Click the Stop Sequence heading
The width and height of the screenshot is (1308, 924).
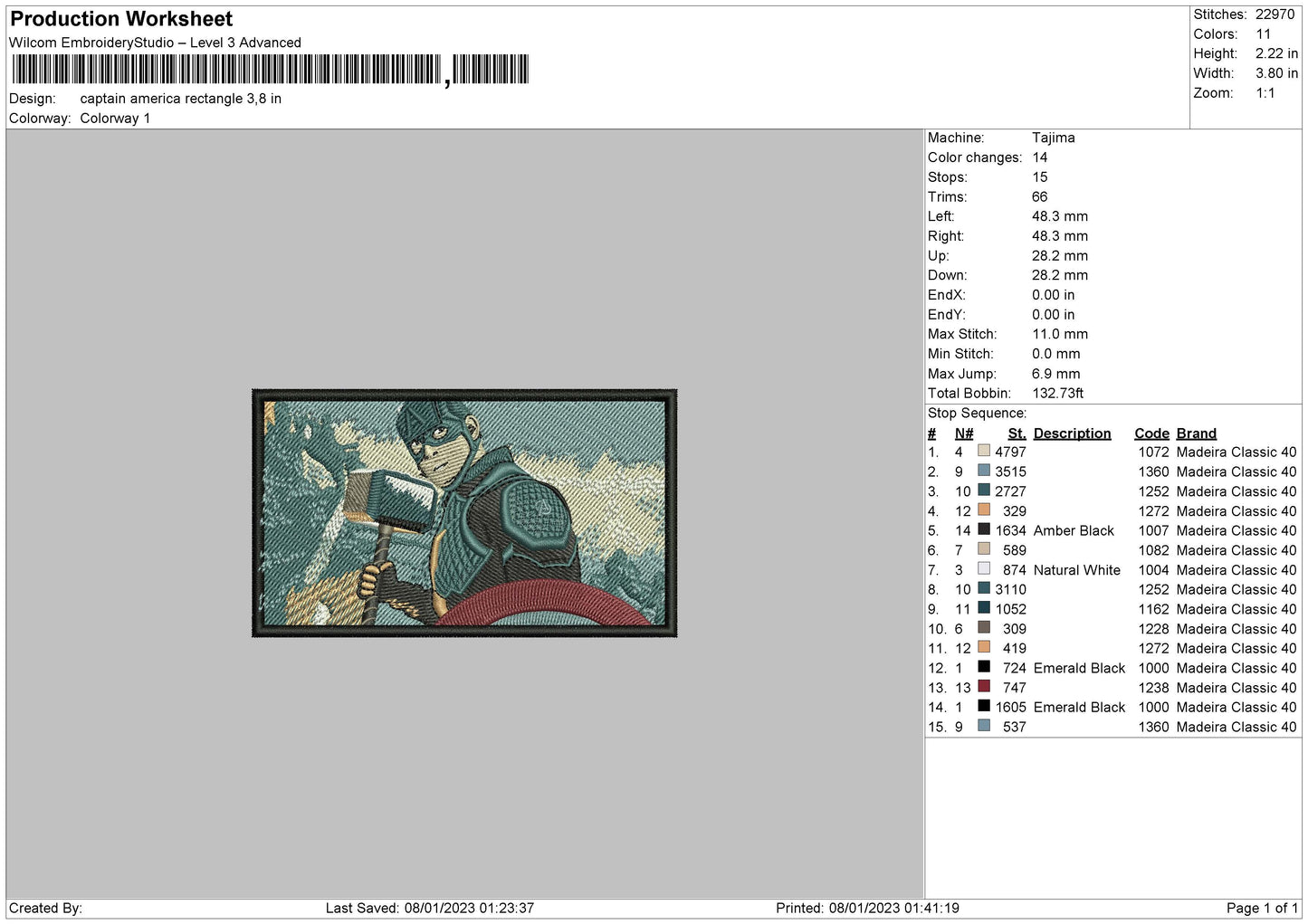977,413
